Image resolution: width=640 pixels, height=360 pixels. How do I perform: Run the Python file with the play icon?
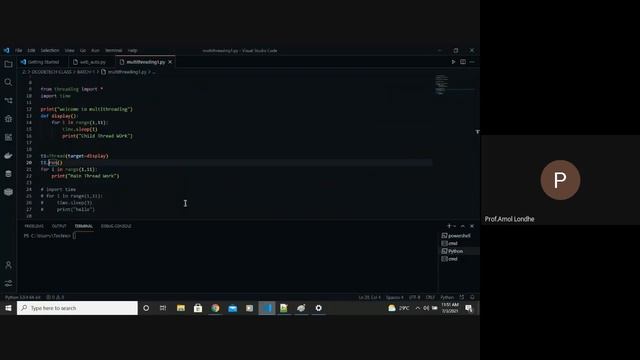[x=453, y=62]
